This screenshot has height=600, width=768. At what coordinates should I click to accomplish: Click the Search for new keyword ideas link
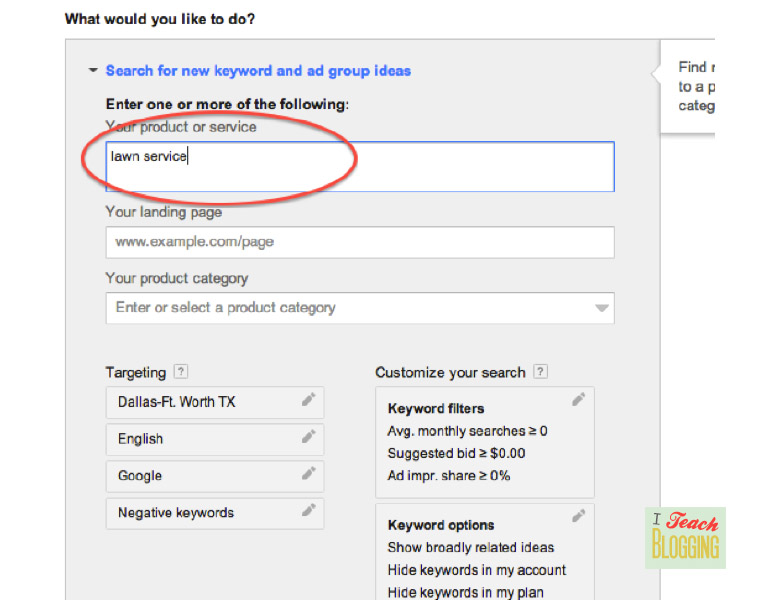click(x=258, y=71)
